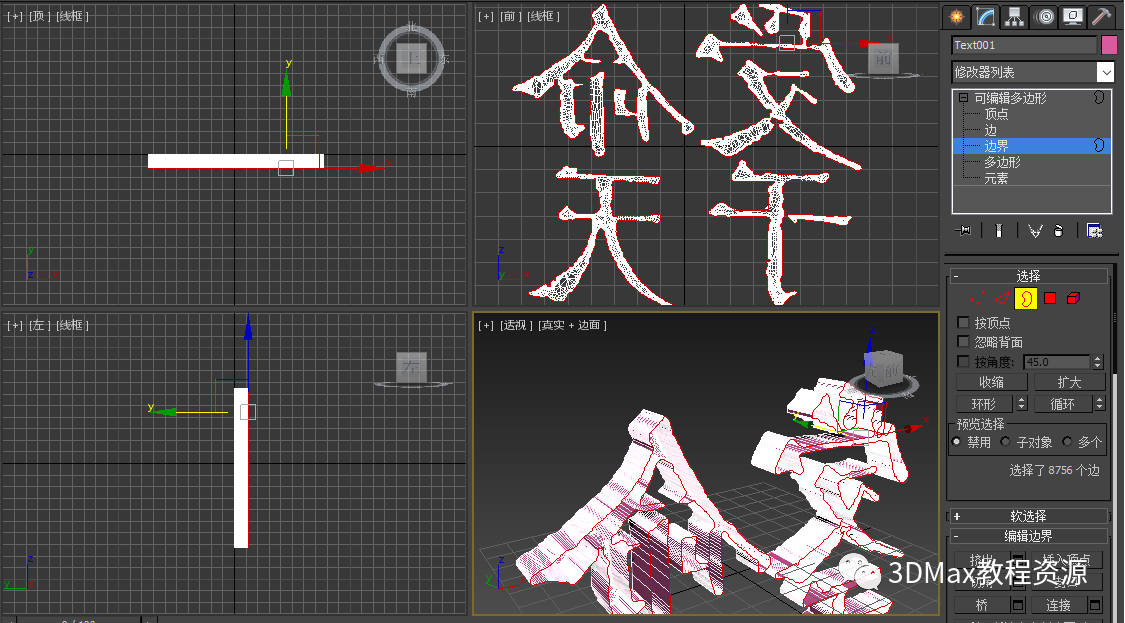Screen dimensions: 1125x623
Task: Open the 连接 connect settings box
Action: click(1096, 605)
